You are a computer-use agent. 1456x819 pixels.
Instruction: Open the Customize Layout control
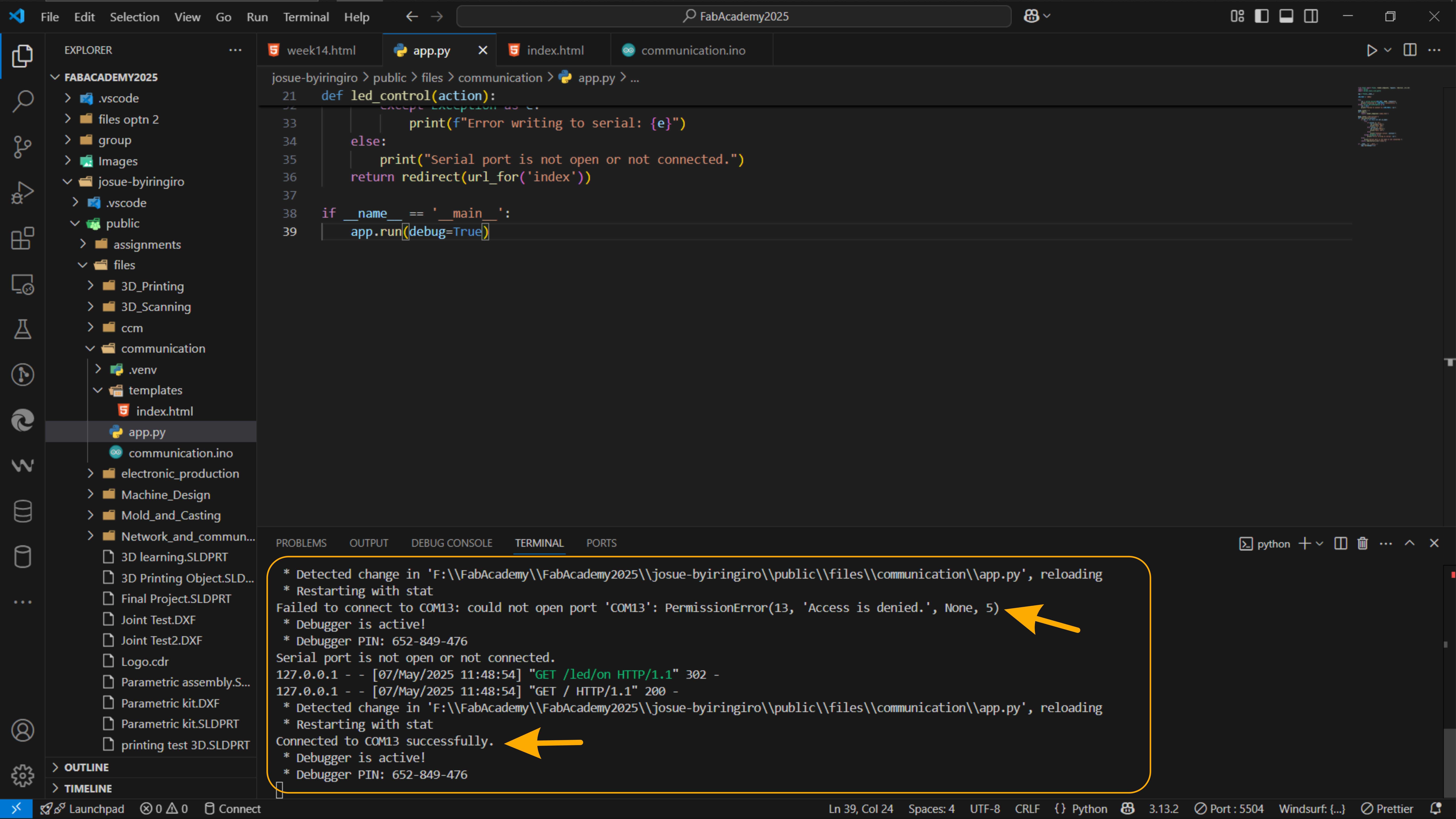[1237, 16]
